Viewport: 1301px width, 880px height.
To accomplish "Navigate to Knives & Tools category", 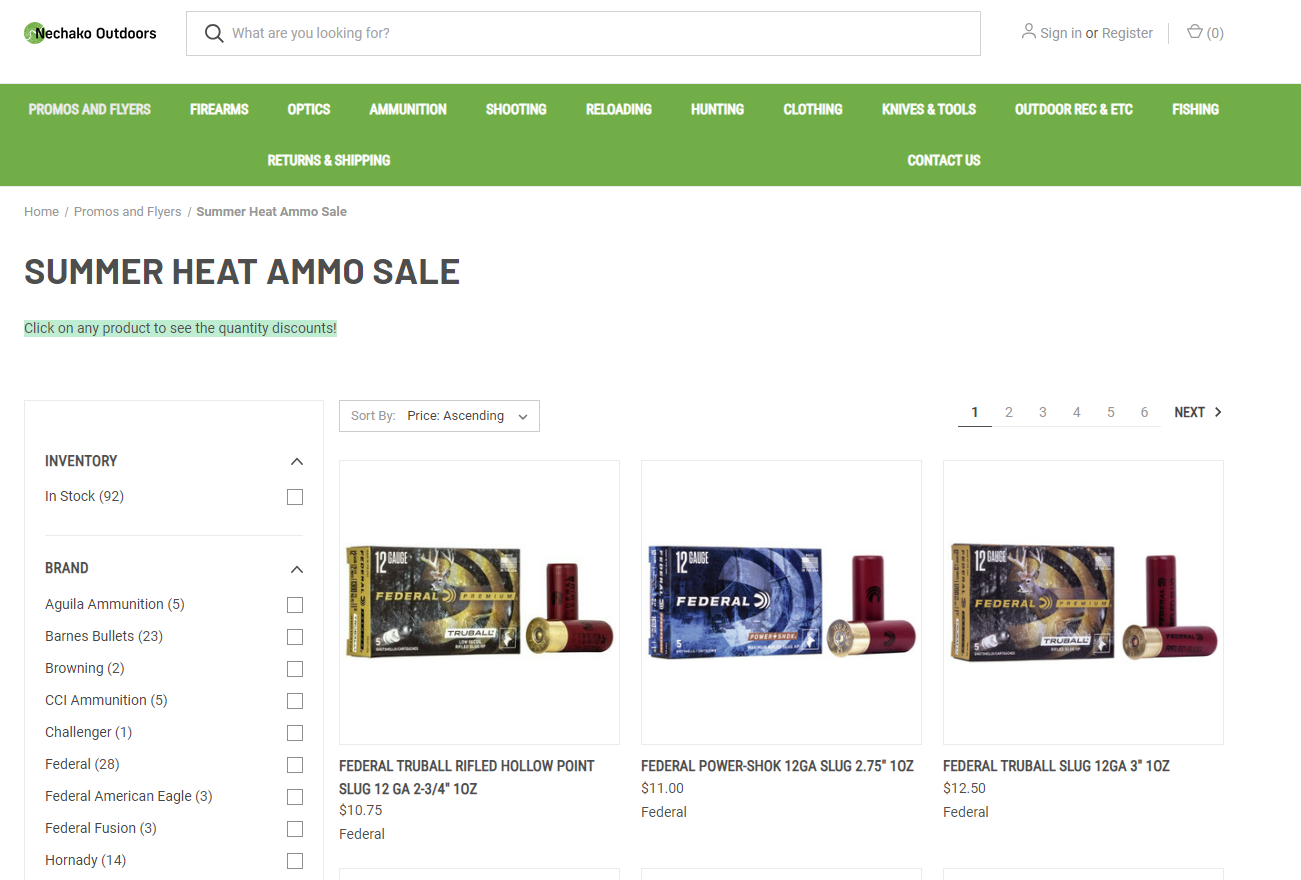I will pyautogui.click(x=928, y=109).
